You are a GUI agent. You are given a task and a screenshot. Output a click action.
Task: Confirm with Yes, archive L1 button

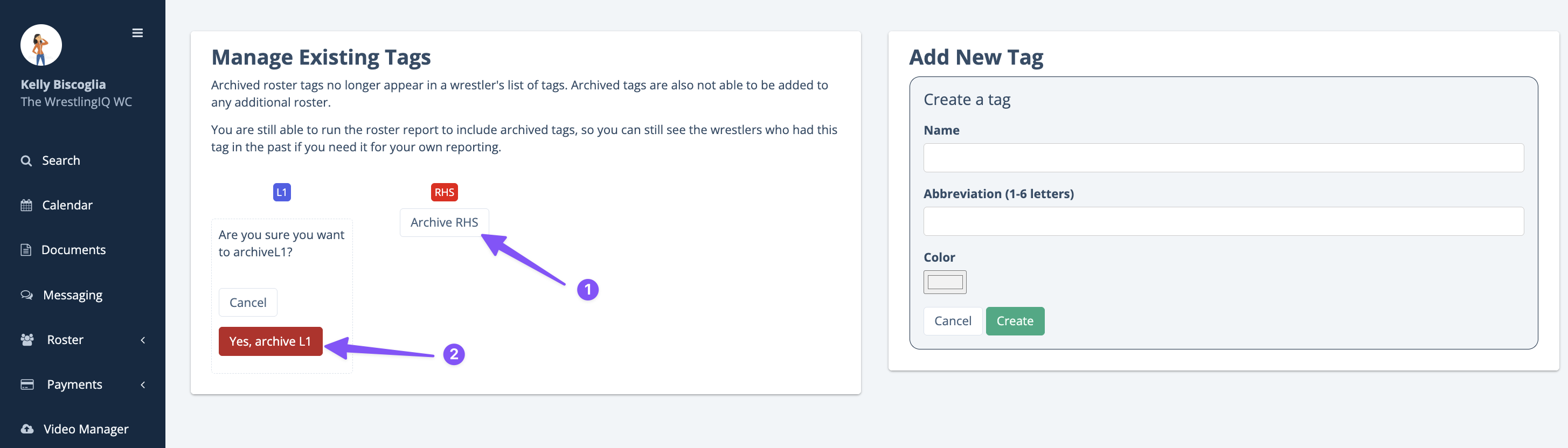tap(270, 341)
